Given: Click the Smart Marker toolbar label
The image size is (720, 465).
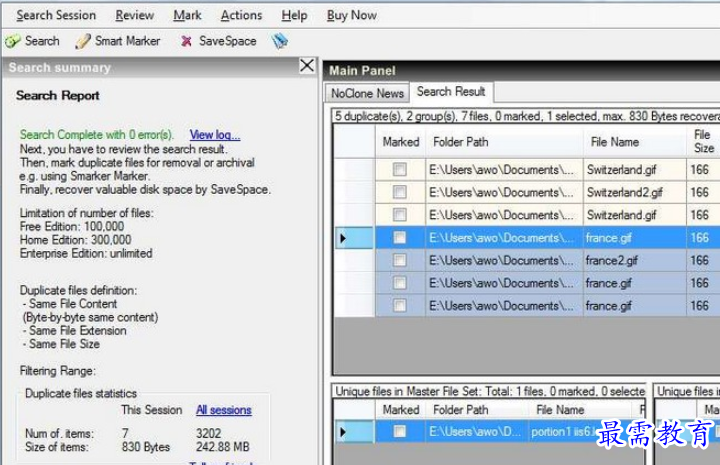Looking at the screenshot, I should 128,41.
